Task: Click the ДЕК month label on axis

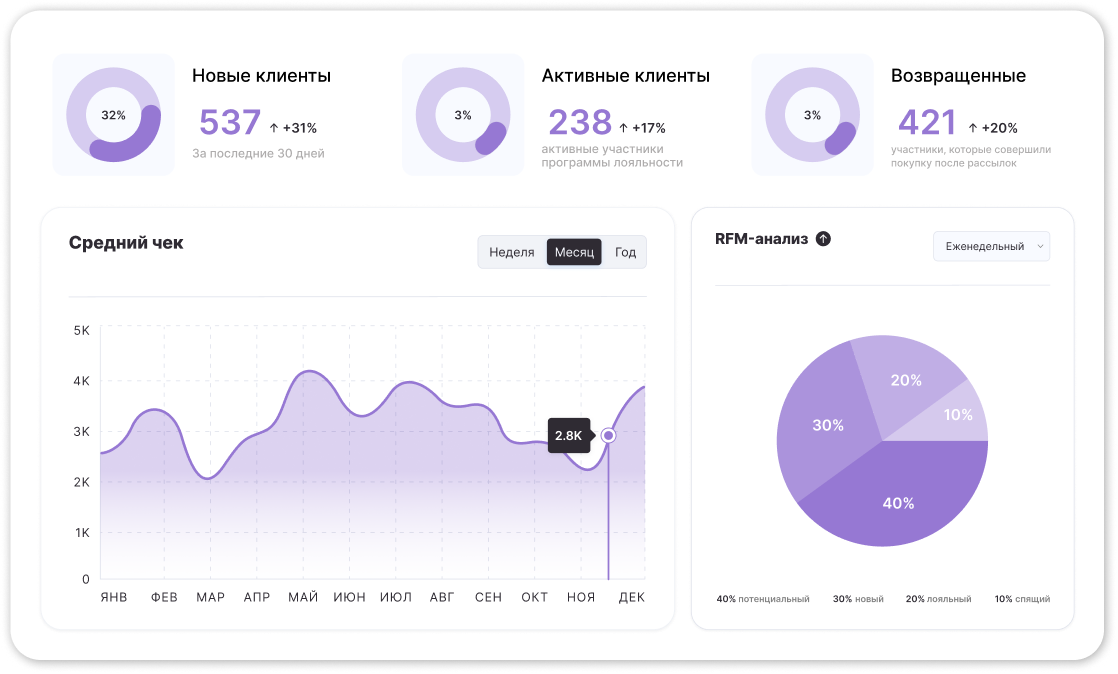Action: pyautogui.click(x=631, y=597)
